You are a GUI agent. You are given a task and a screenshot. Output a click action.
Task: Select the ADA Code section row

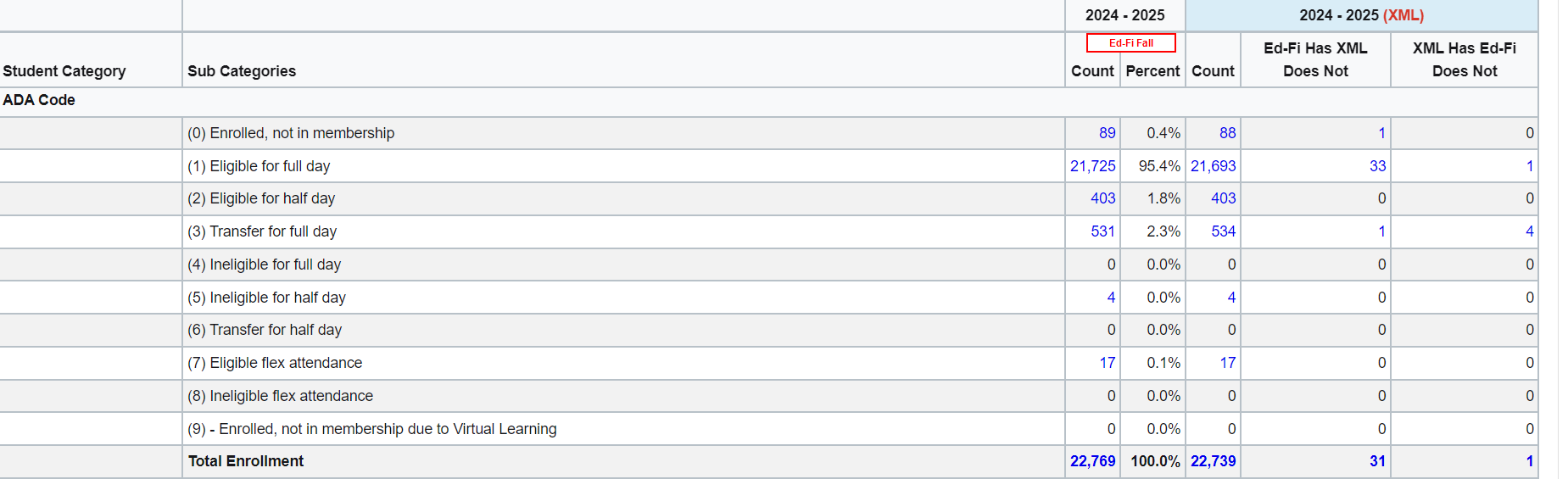coord(39,100)
